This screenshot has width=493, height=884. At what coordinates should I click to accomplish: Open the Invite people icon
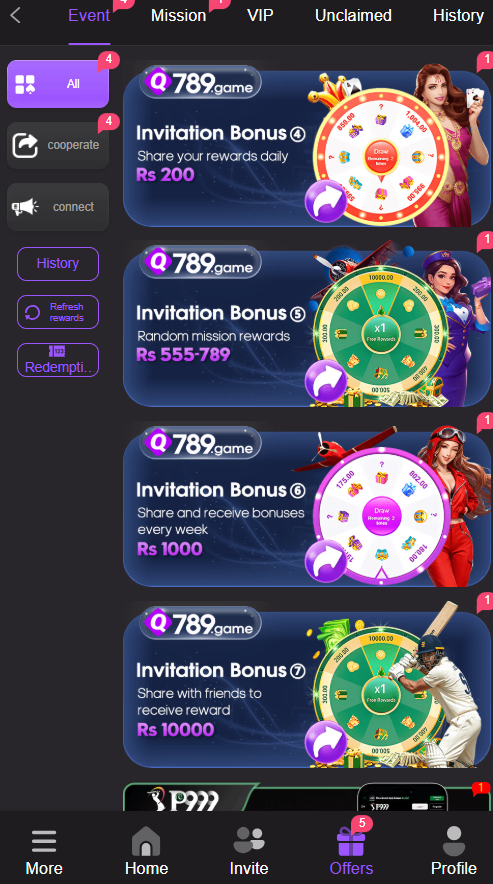point(249,840)
